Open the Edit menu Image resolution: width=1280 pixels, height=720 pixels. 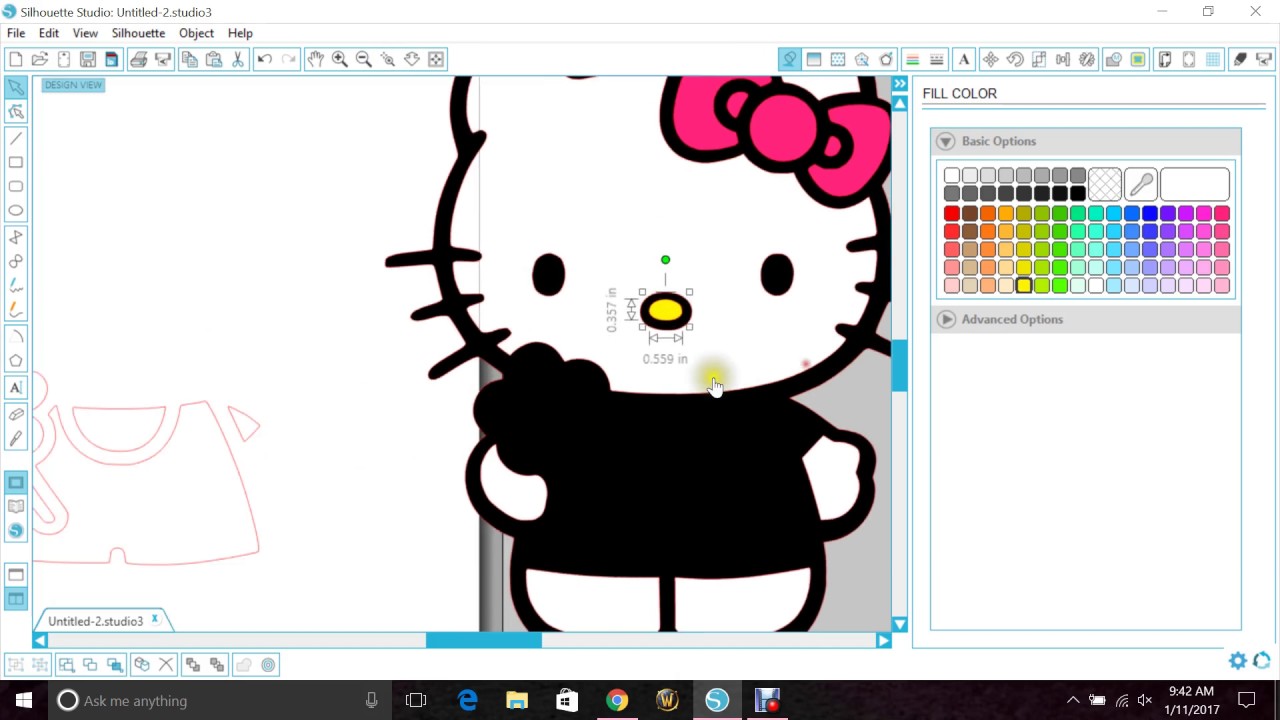pos(49,33)
